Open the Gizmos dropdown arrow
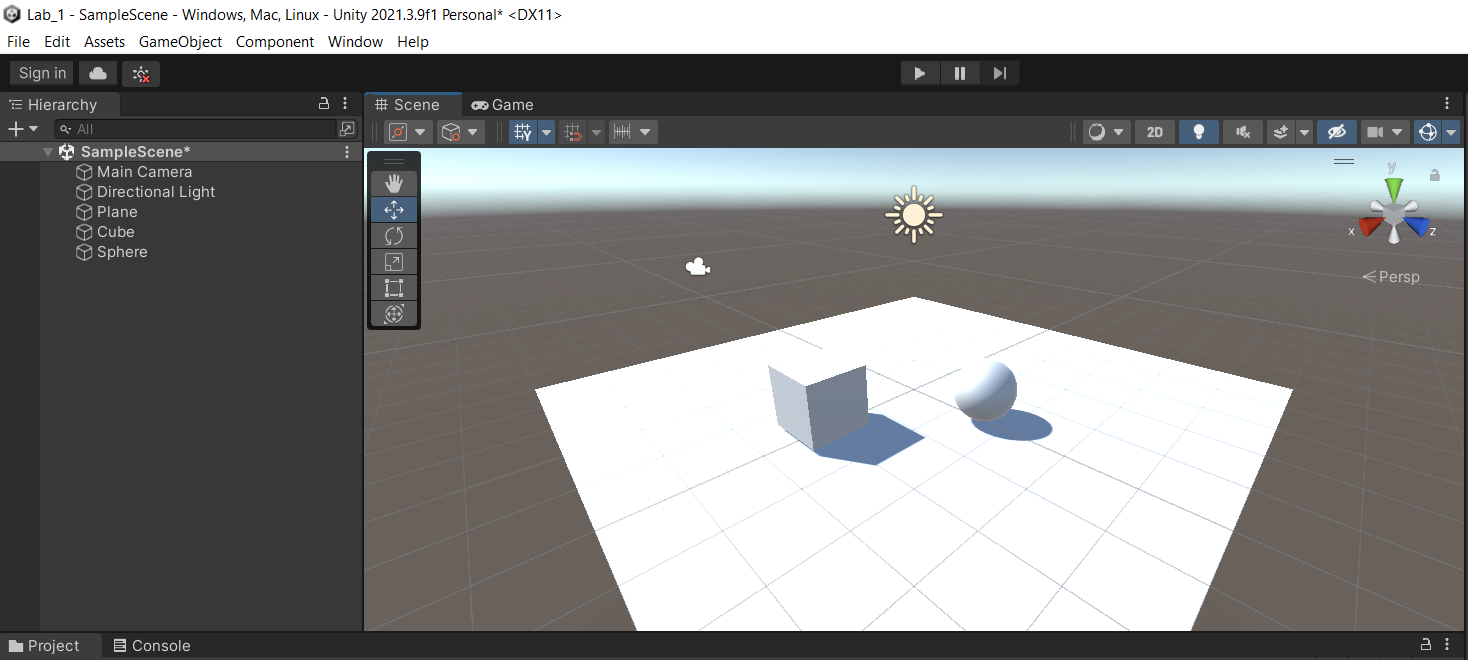This screenshot has height=660, width=1468. pos(1451,132)
